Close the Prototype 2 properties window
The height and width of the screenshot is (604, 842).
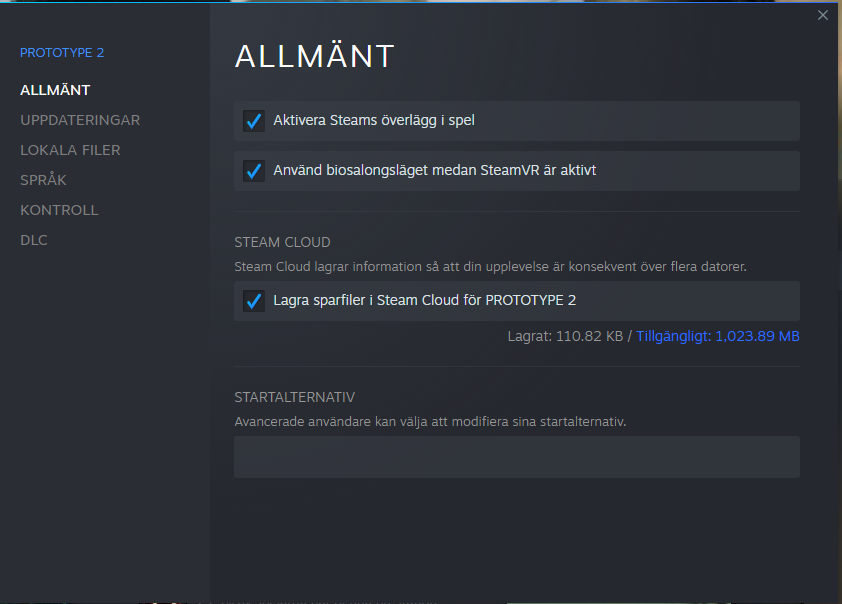click(823, 15)
